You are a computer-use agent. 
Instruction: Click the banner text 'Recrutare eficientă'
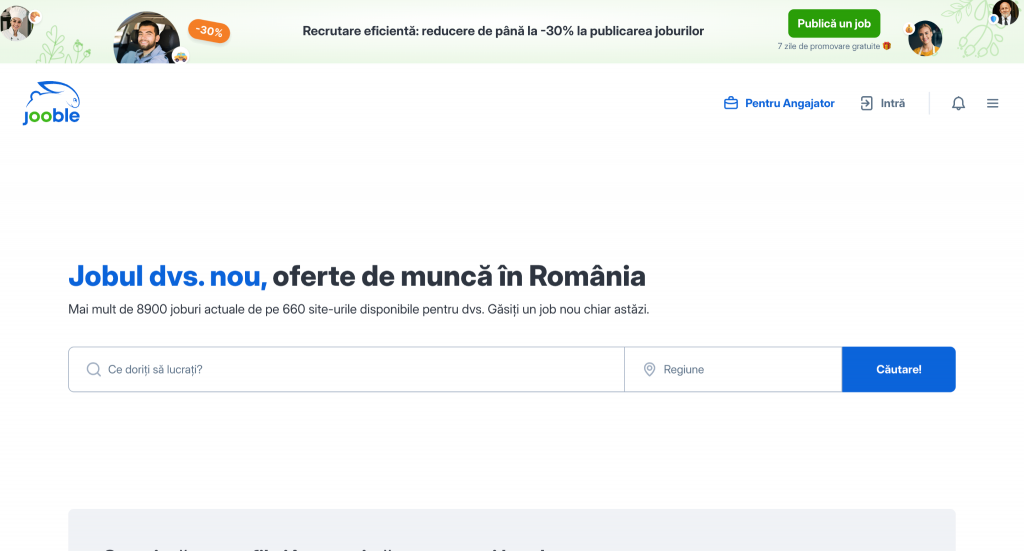tap(359, 31)
